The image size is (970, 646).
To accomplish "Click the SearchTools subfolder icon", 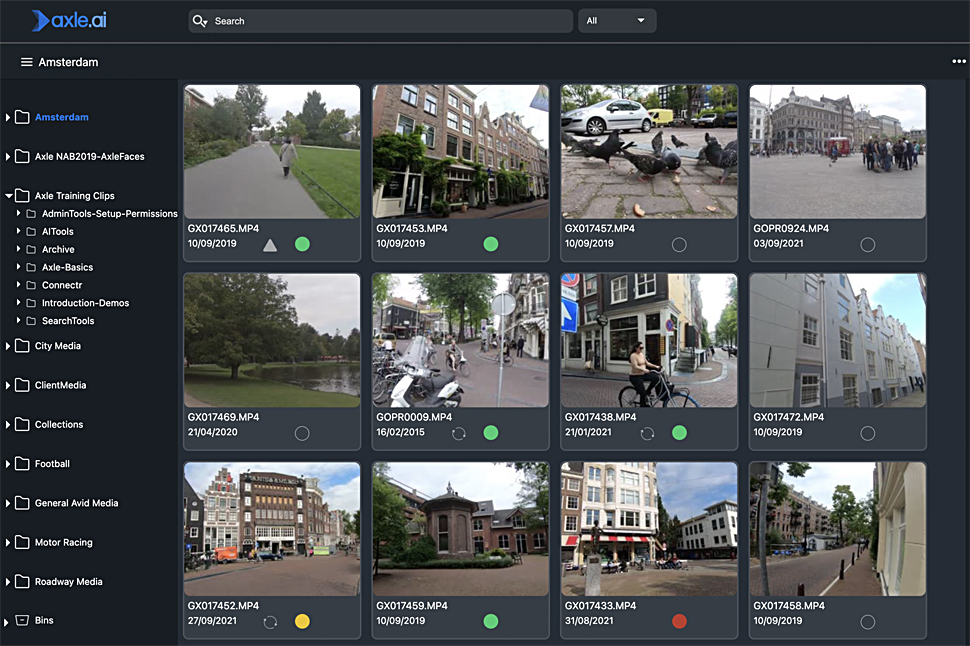I will coord(31,321).
